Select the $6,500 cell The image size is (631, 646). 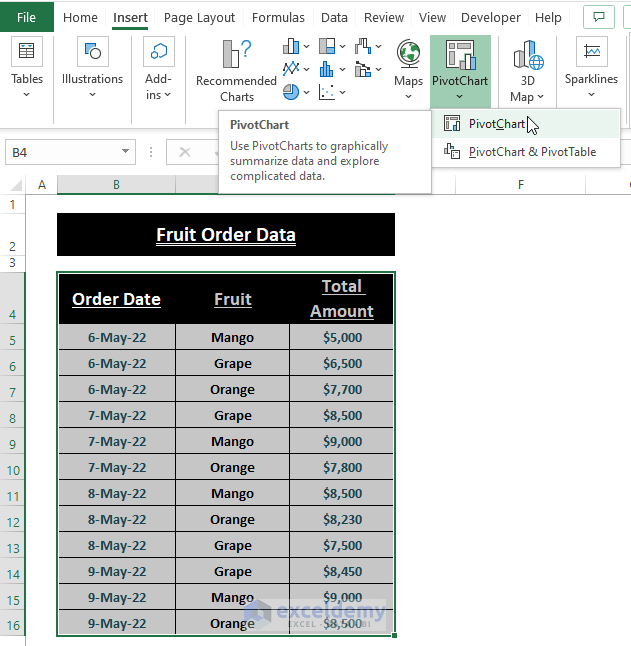[x=342, y=363]
